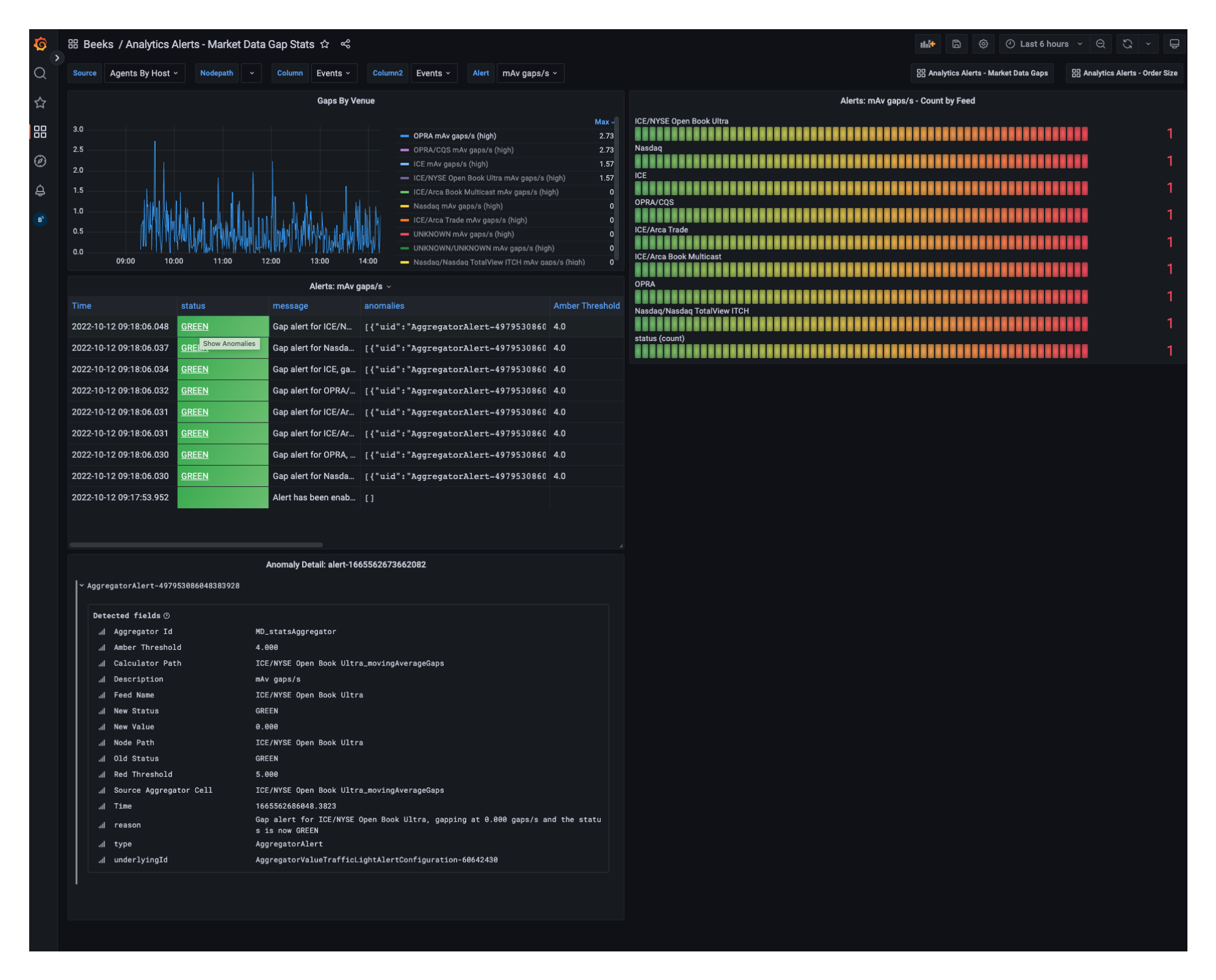
Task: Collapse the AggregatorAlert-497953086048383928 log entry
Action: [x=81, y=585]
